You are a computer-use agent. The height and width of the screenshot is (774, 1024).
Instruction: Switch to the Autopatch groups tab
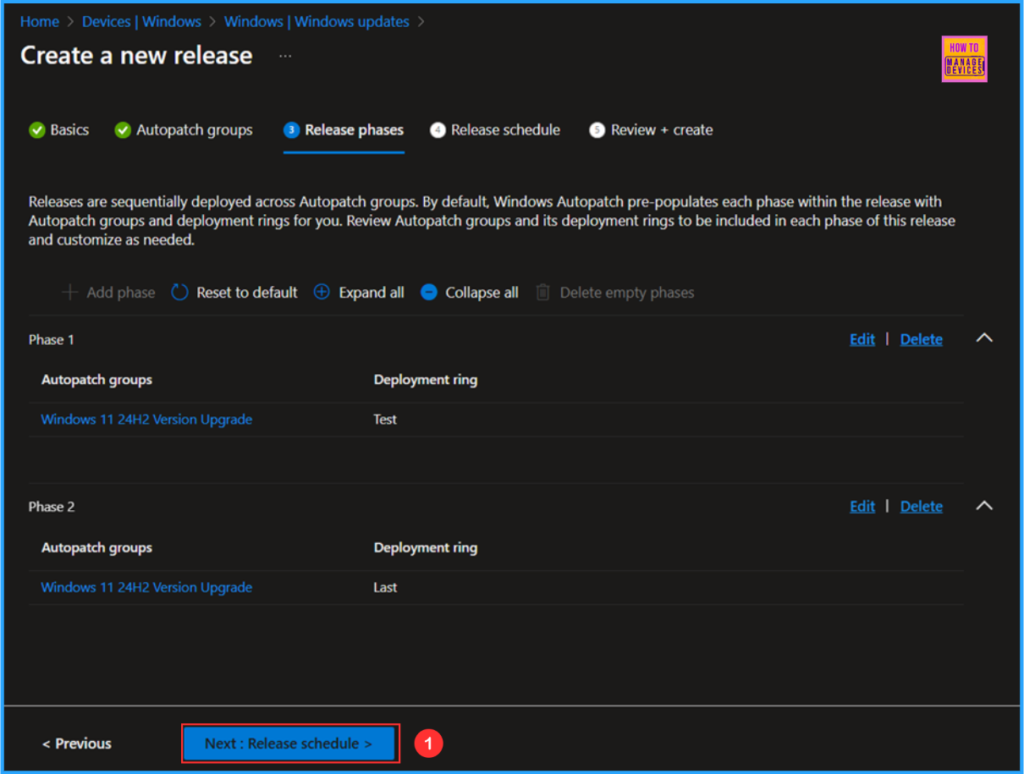coord(184,130)
